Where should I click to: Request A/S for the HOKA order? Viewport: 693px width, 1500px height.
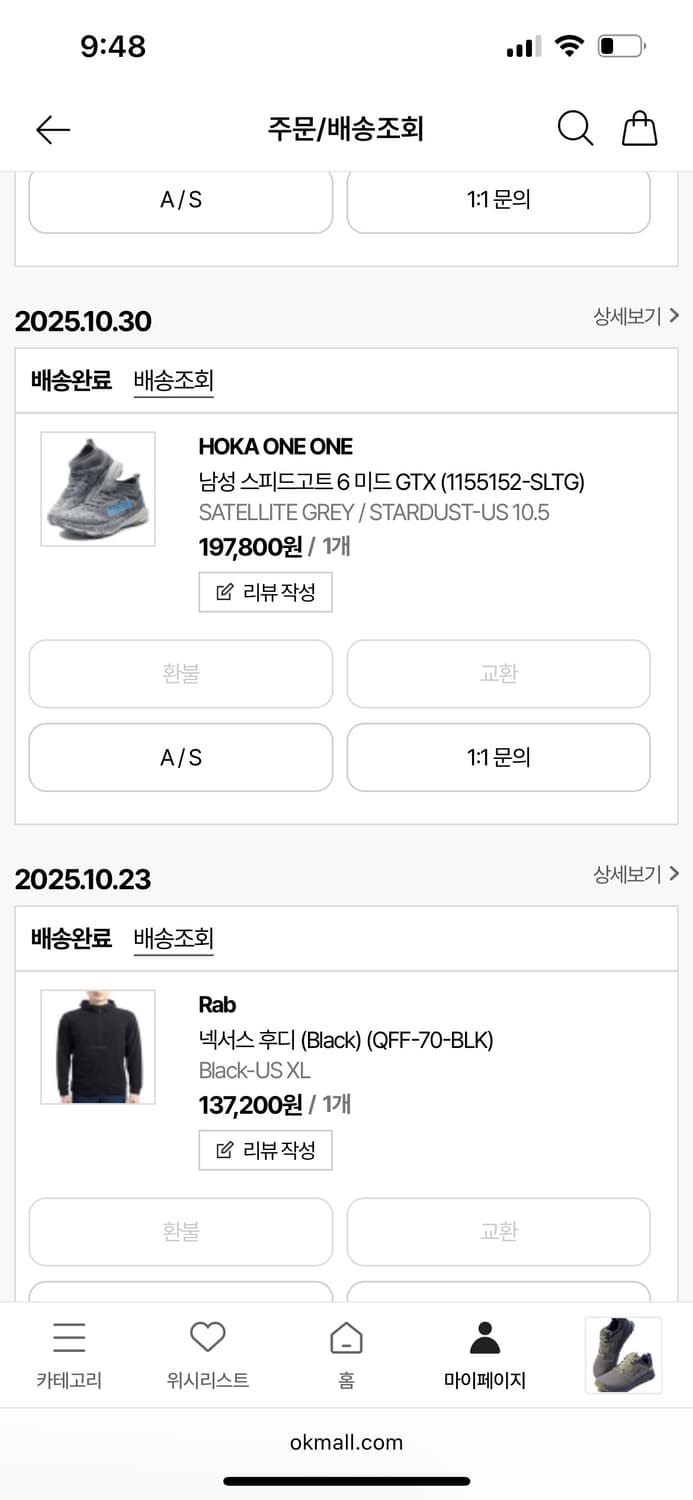click(x=180, y=757)
